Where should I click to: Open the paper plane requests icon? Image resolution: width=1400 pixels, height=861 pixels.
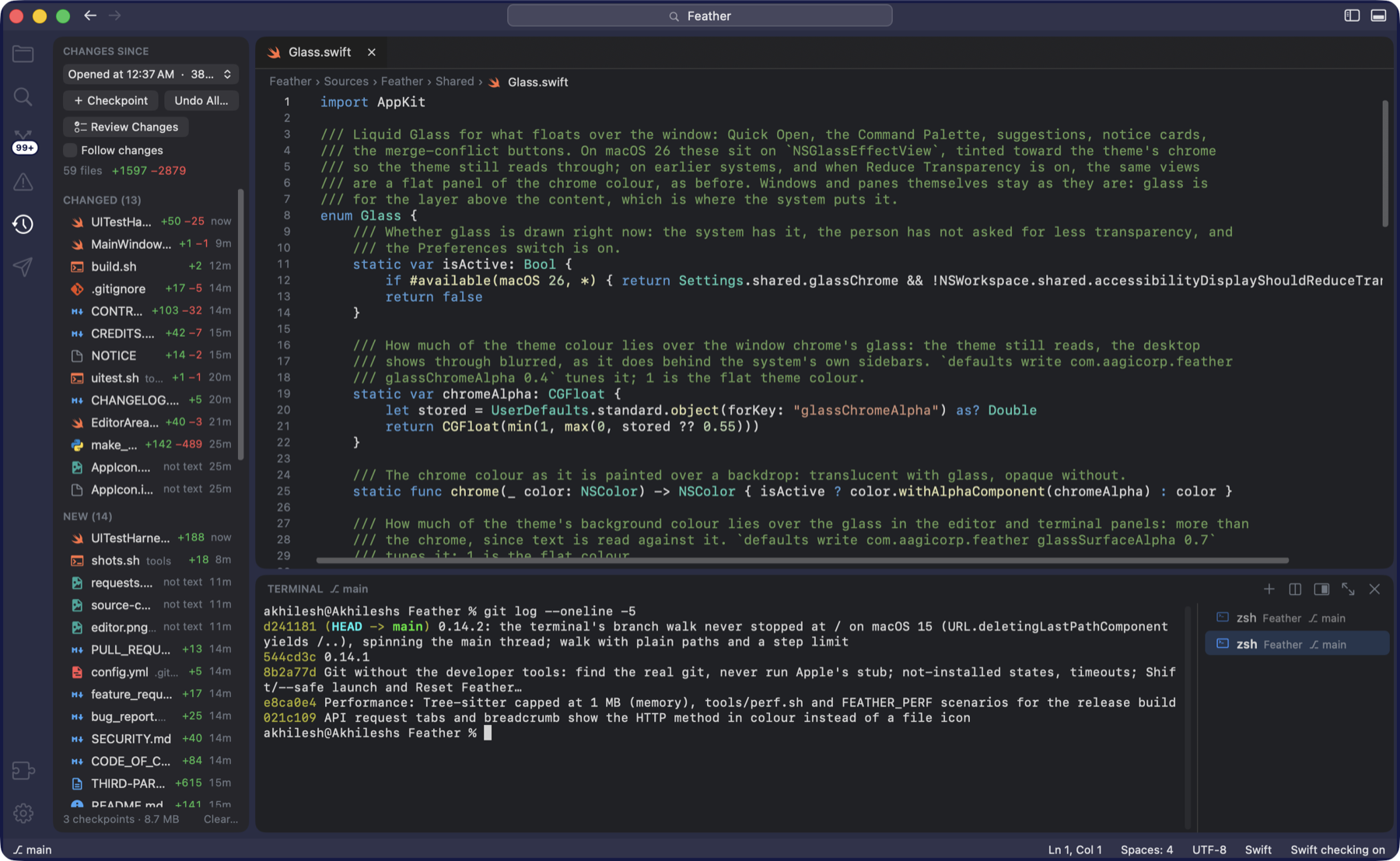click(23, 267)
